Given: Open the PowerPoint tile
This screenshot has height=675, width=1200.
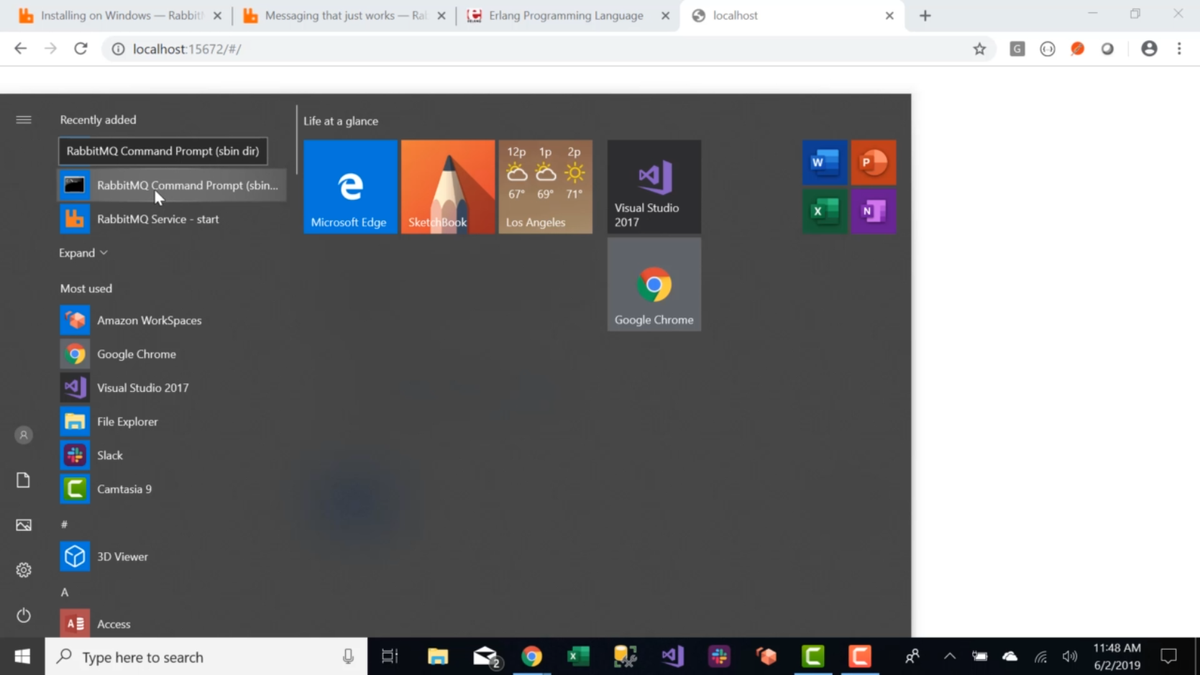Looking at the screenshot, I should click(x=873, y=163).
